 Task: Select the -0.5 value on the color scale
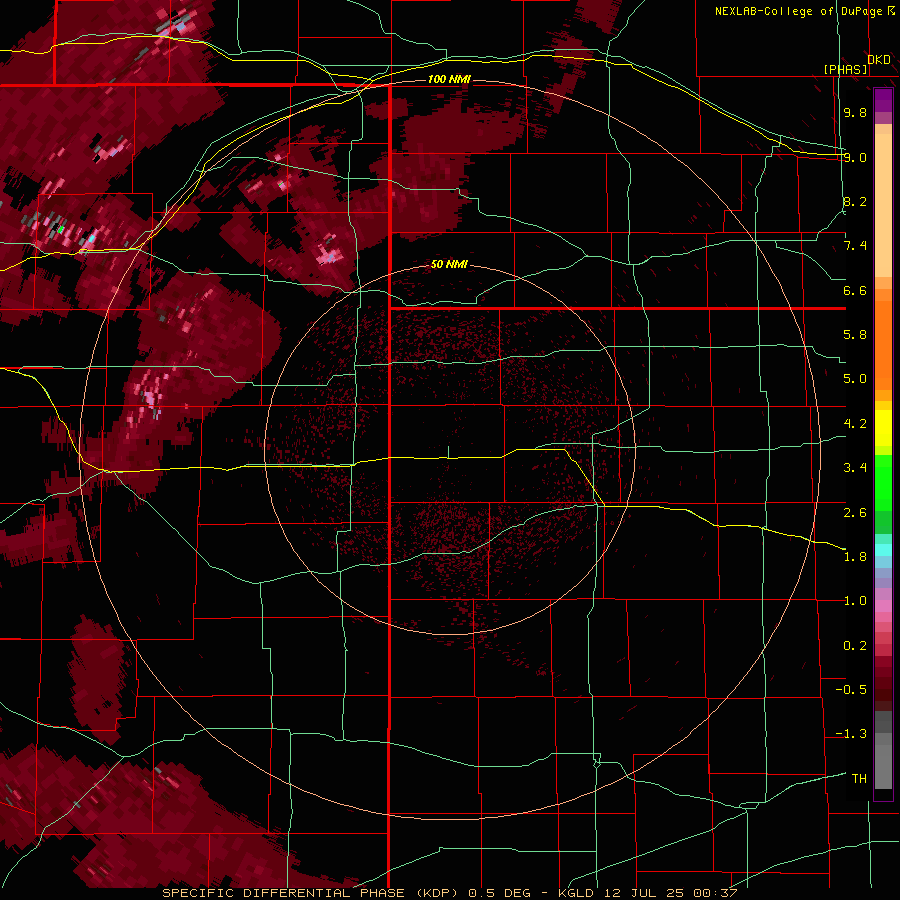click(851, 690)
